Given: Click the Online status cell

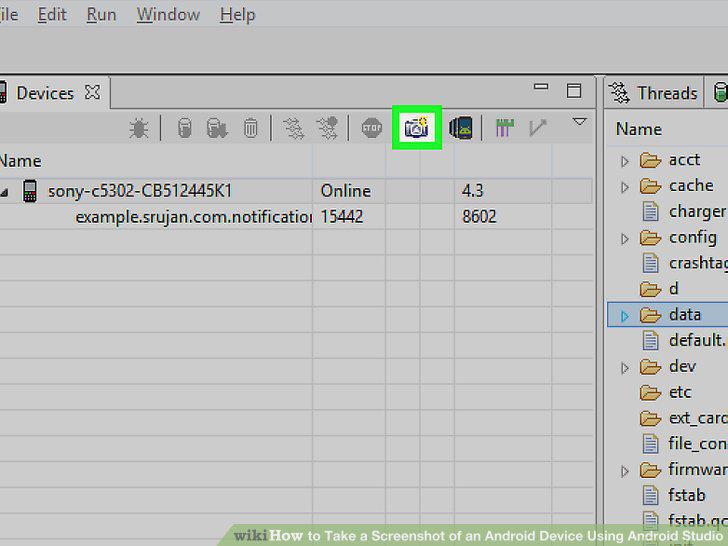Looking at the screenshot, I should tap(345, 191).
